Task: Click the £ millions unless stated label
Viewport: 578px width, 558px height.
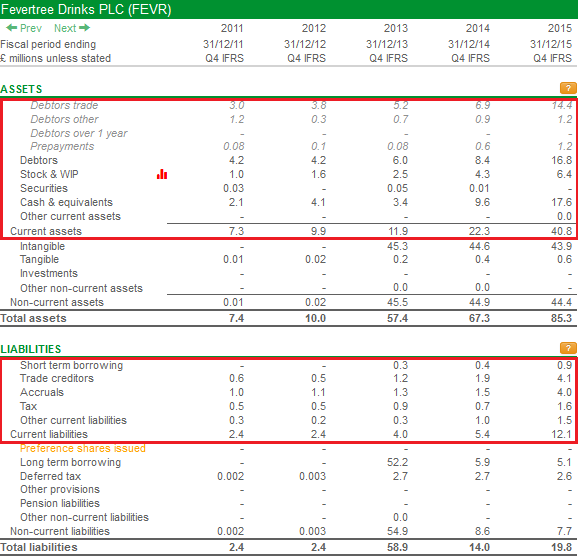Action: [x=56, y=58]
